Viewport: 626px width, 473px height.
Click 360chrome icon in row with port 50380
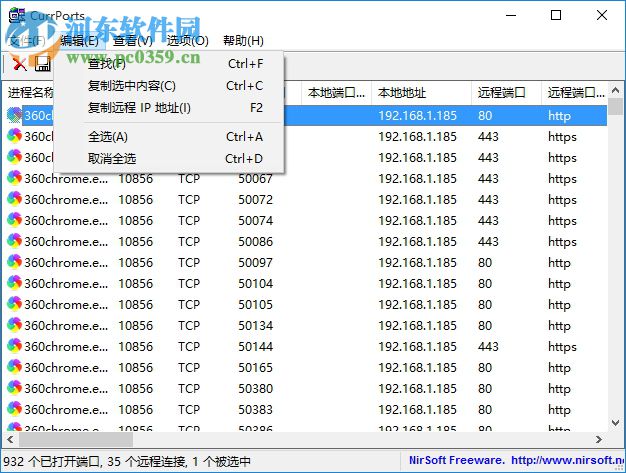click(14, 388)
